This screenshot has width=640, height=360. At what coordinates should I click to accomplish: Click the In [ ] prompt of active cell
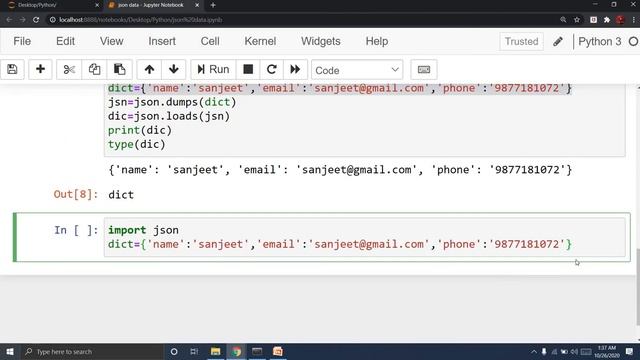coord(76,230)
